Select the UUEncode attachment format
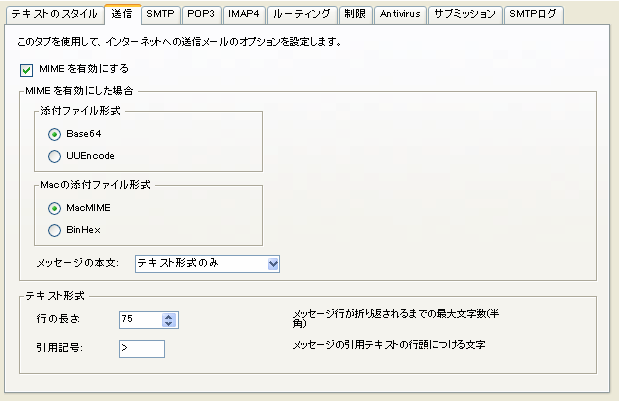 point(55,156)
